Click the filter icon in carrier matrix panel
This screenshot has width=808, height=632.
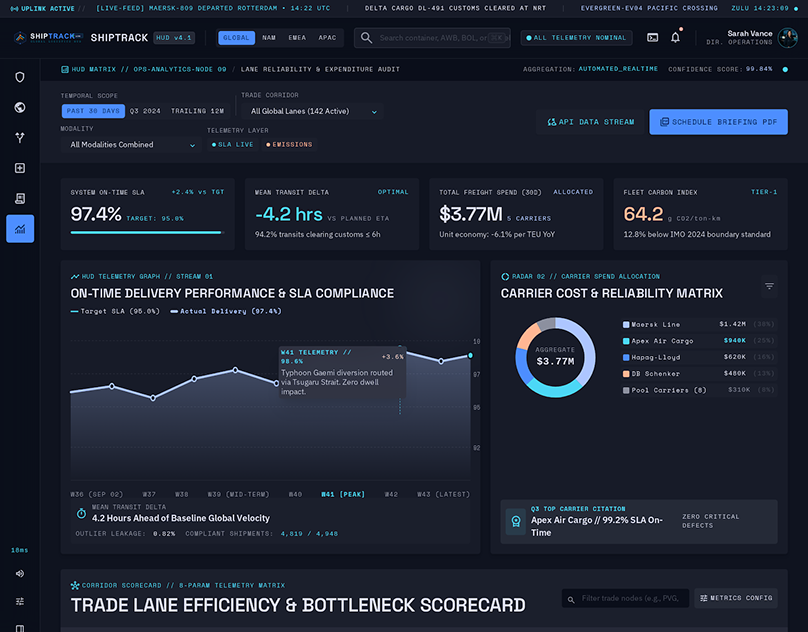point(769,286)
